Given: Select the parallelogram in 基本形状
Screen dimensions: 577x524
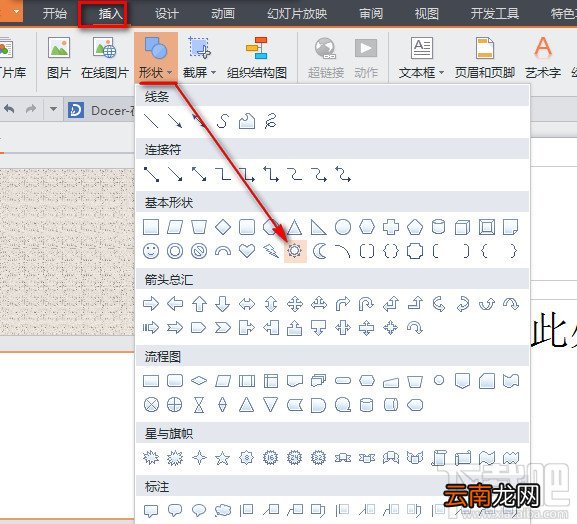Looking at the screenshot, I should [x=175, y=227].
